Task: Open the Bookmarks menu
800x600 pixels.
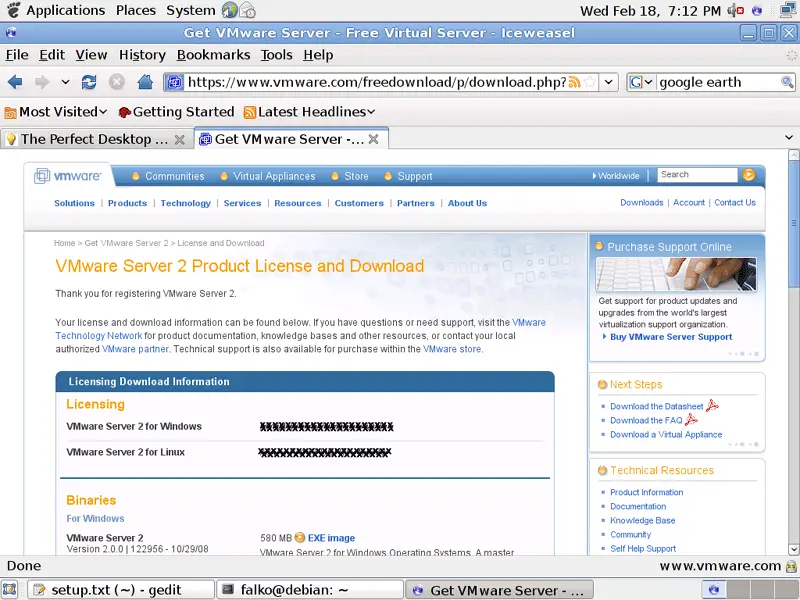Action: click(x=214, y=55)
